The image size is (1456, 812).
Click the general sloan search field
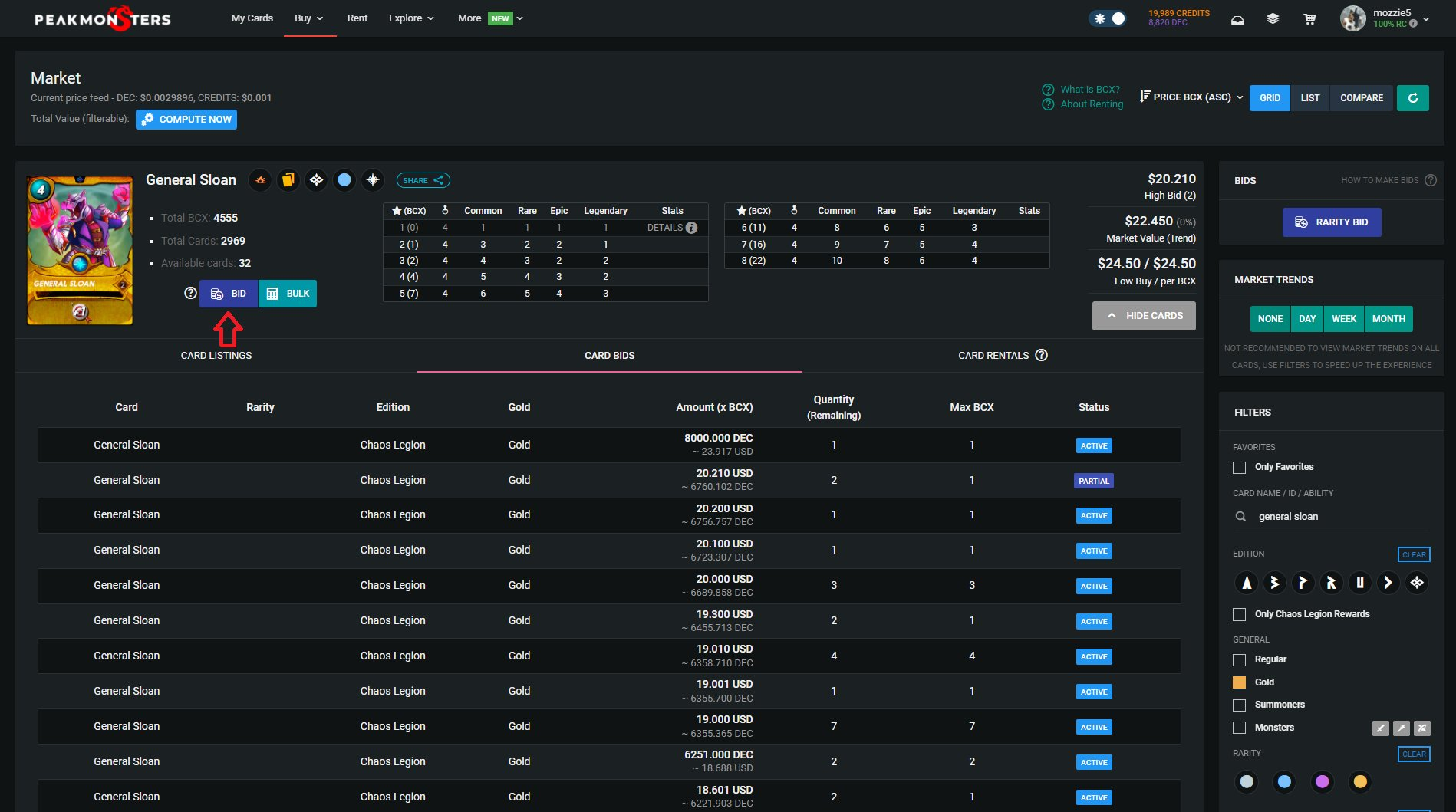pyautogui.click(x=1331, y=517)
